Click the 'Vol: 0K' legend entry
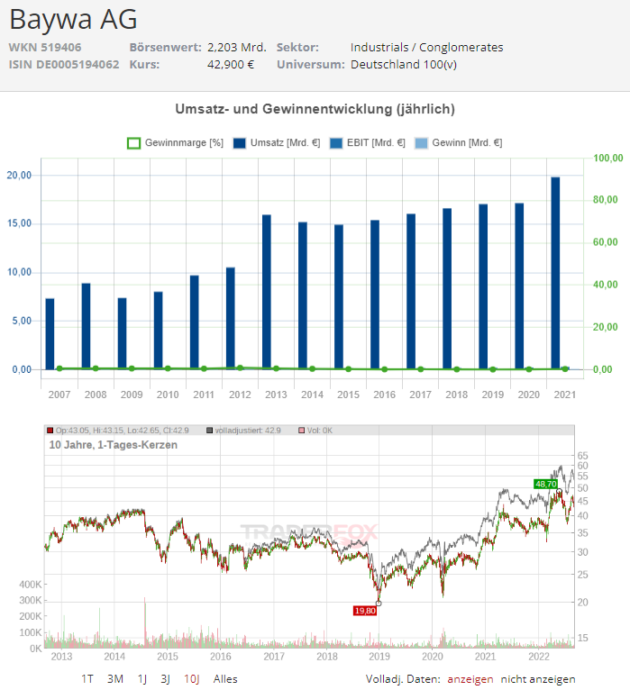Image resolution: width=630 pixels, height=699 pixels. coord(316,430)
